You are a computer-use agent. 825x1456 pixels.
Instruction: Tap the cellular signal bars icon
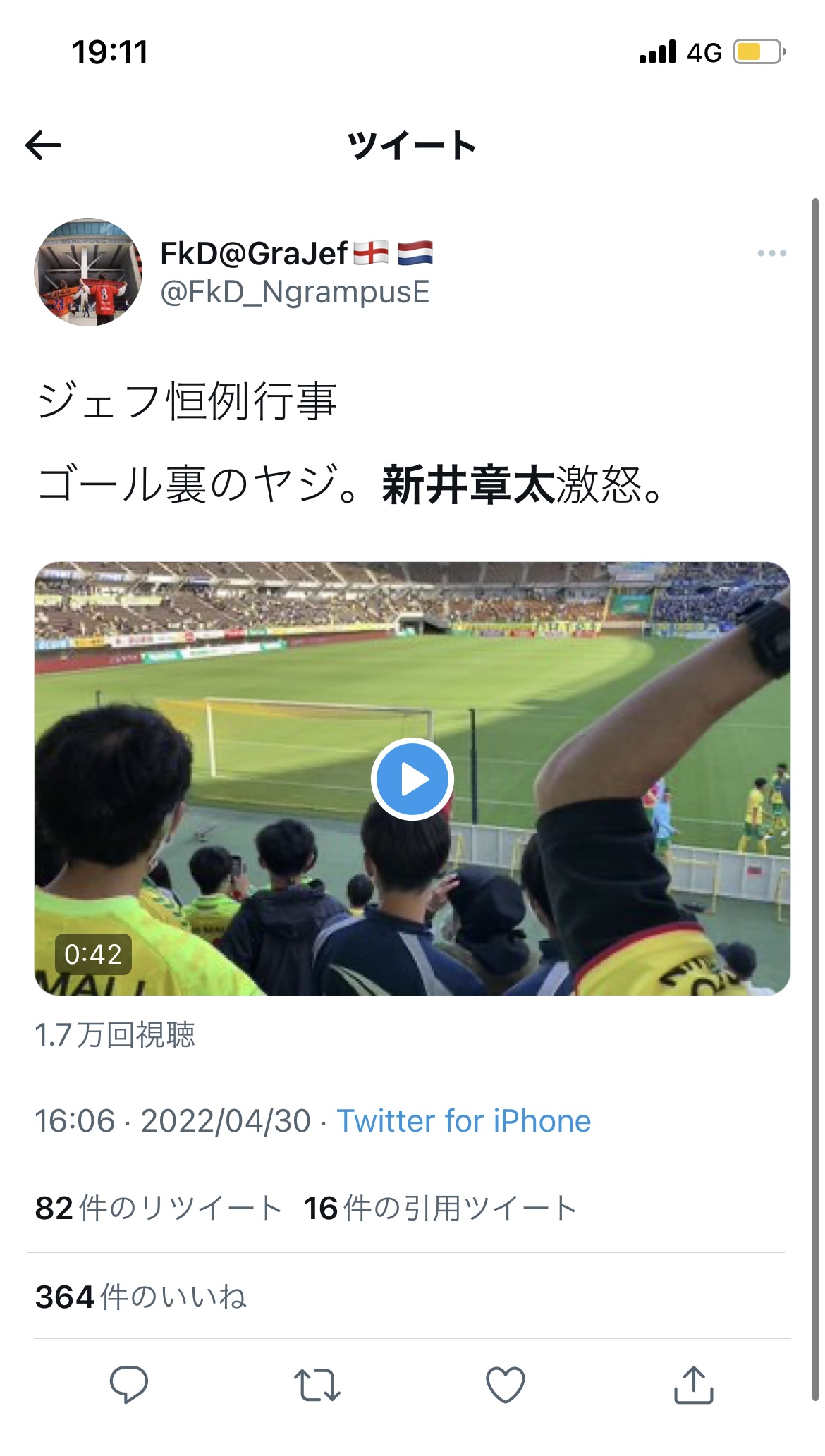657,52
